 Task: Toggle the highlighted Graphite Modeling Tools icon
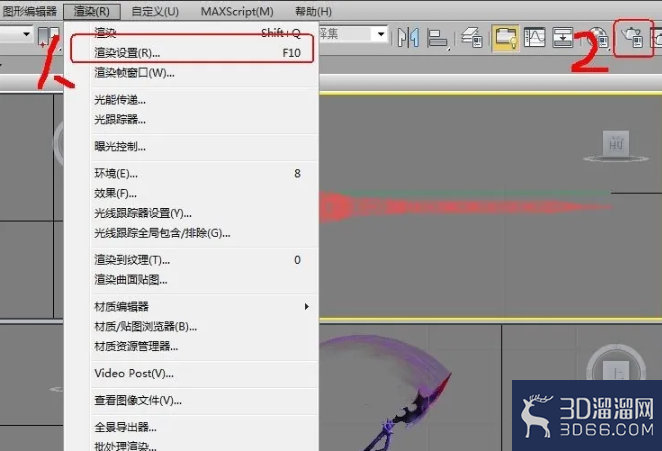coord(505,38)
